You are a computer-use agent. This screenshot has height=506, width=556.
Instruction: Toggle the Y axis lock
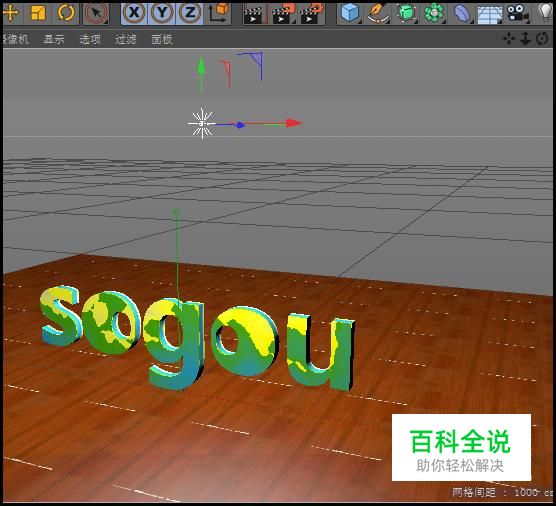pos(162,13)
